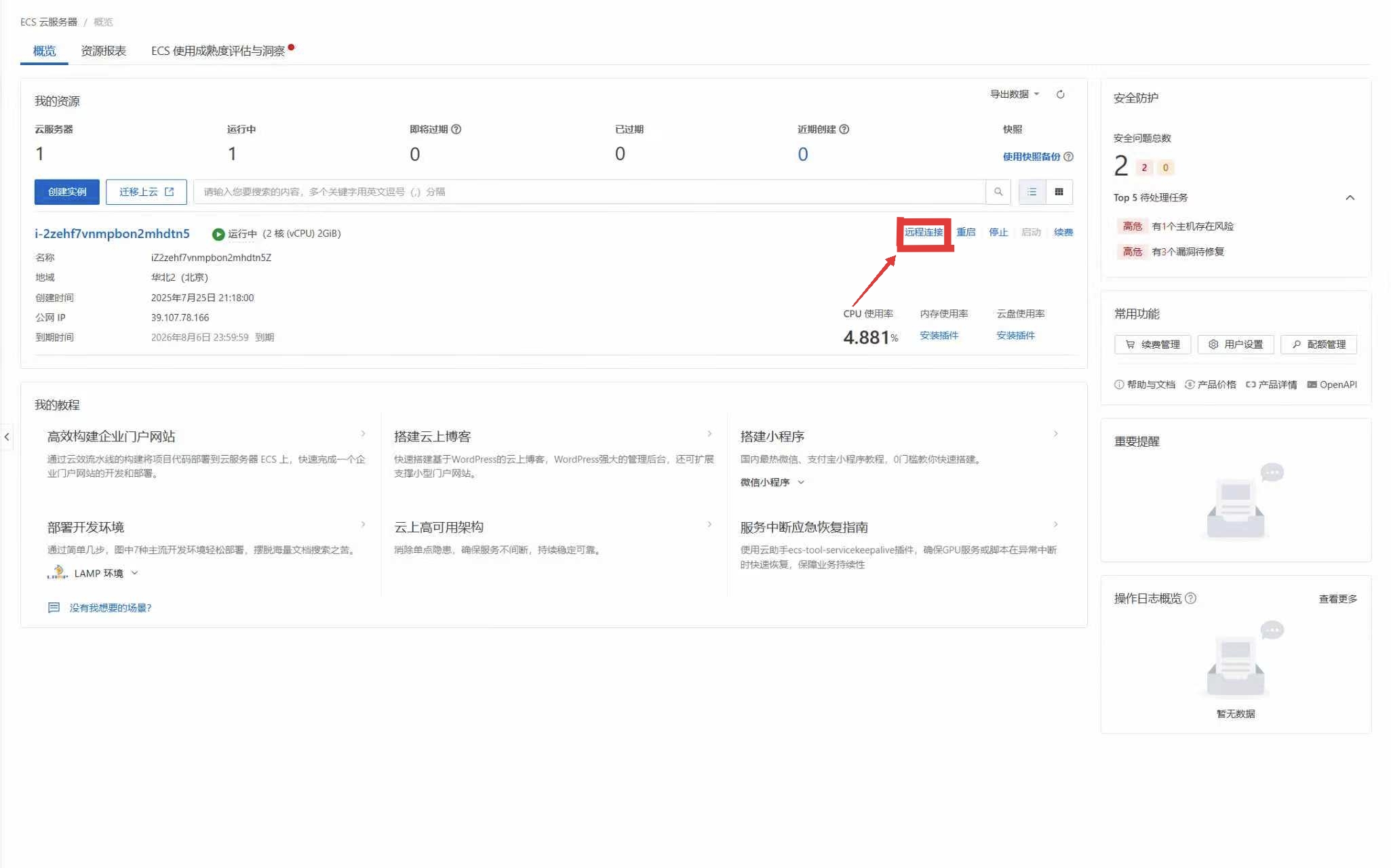Screen dimensions: 1391x868
Task: Click the refresh icon in My Resources
Action: pos(1060,94)
